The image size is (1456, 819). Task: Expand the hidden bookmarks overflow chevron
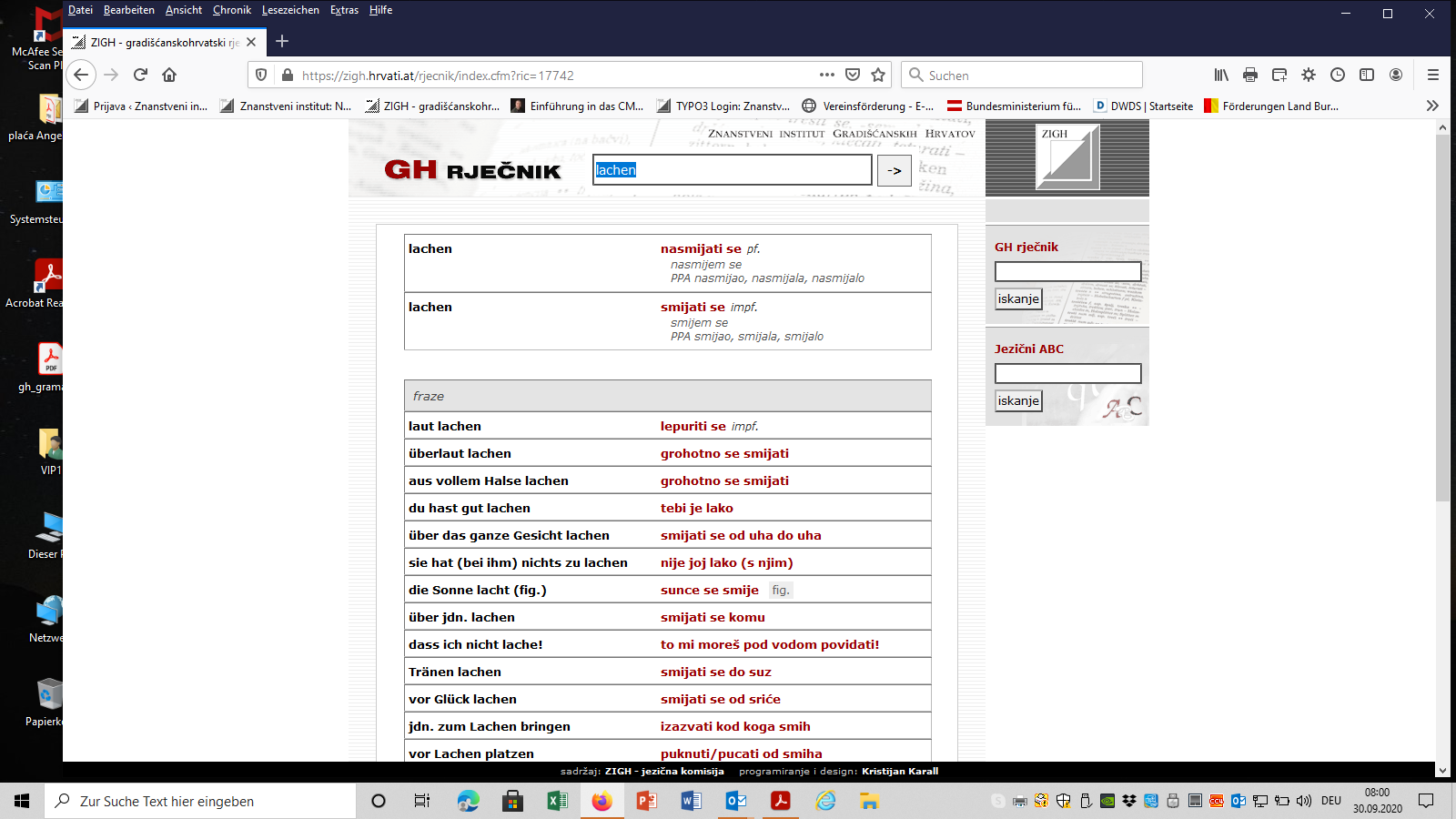1432,106
